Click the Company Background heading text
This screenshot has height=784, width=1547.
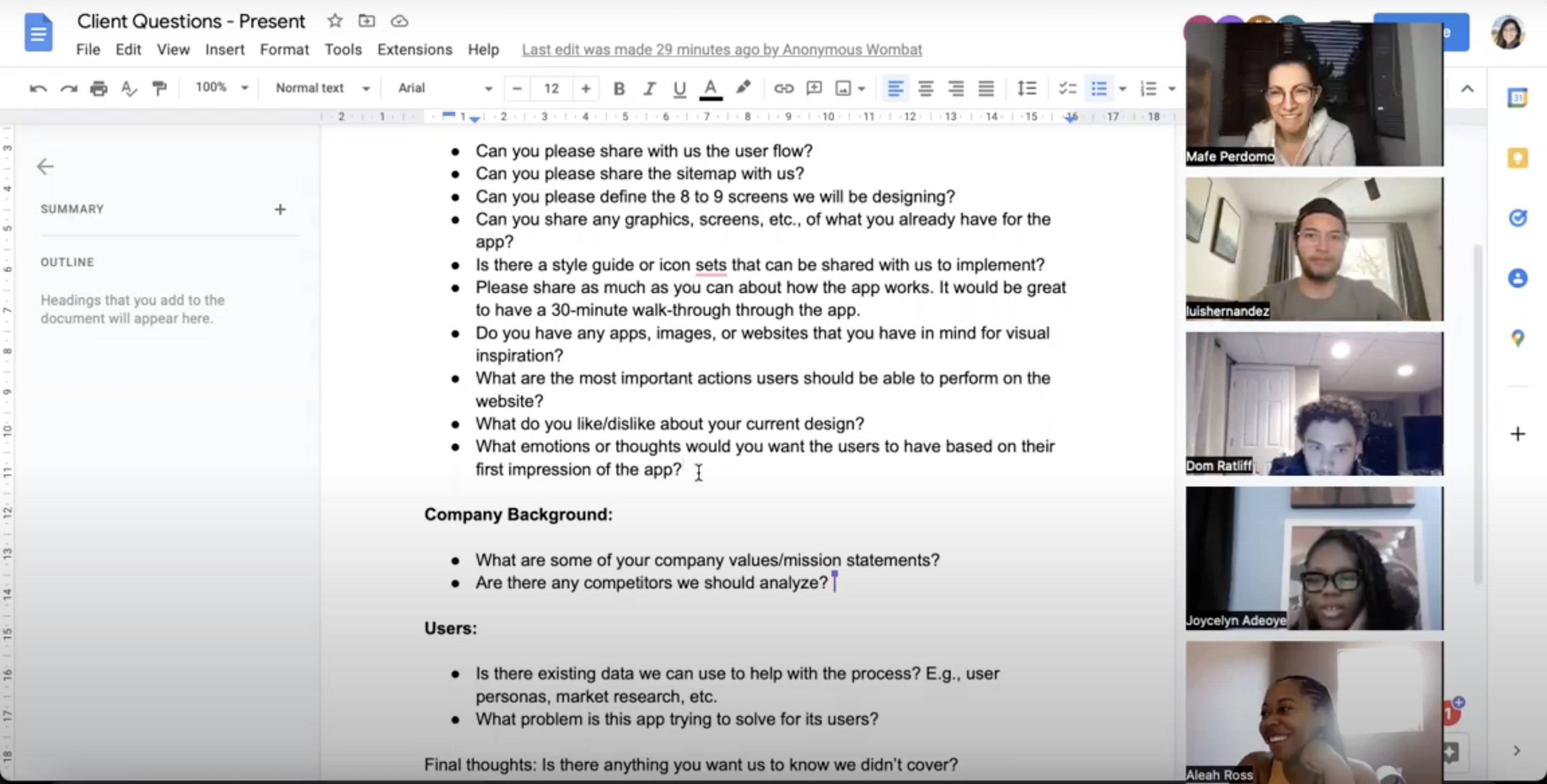pyautogui.click(x=518, y=514)
